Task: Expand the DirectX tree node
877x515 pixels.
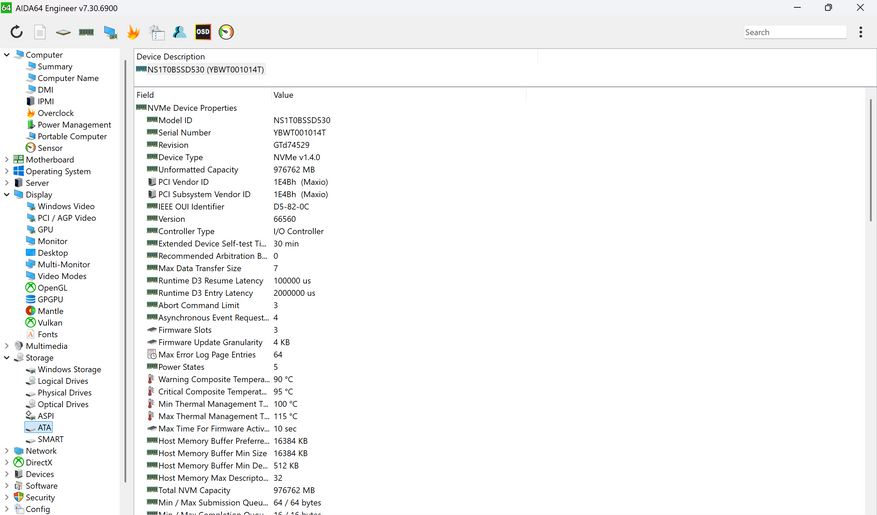Action: point(7,462)
